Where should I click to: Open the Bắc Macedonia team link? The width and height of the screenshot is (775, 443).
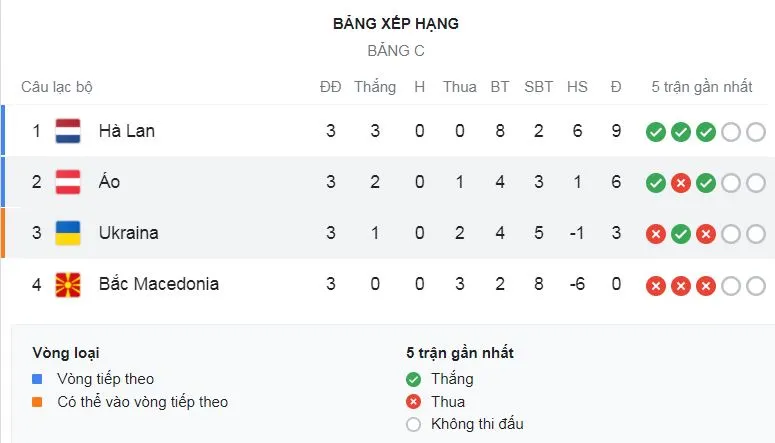[x=158, y=284]
